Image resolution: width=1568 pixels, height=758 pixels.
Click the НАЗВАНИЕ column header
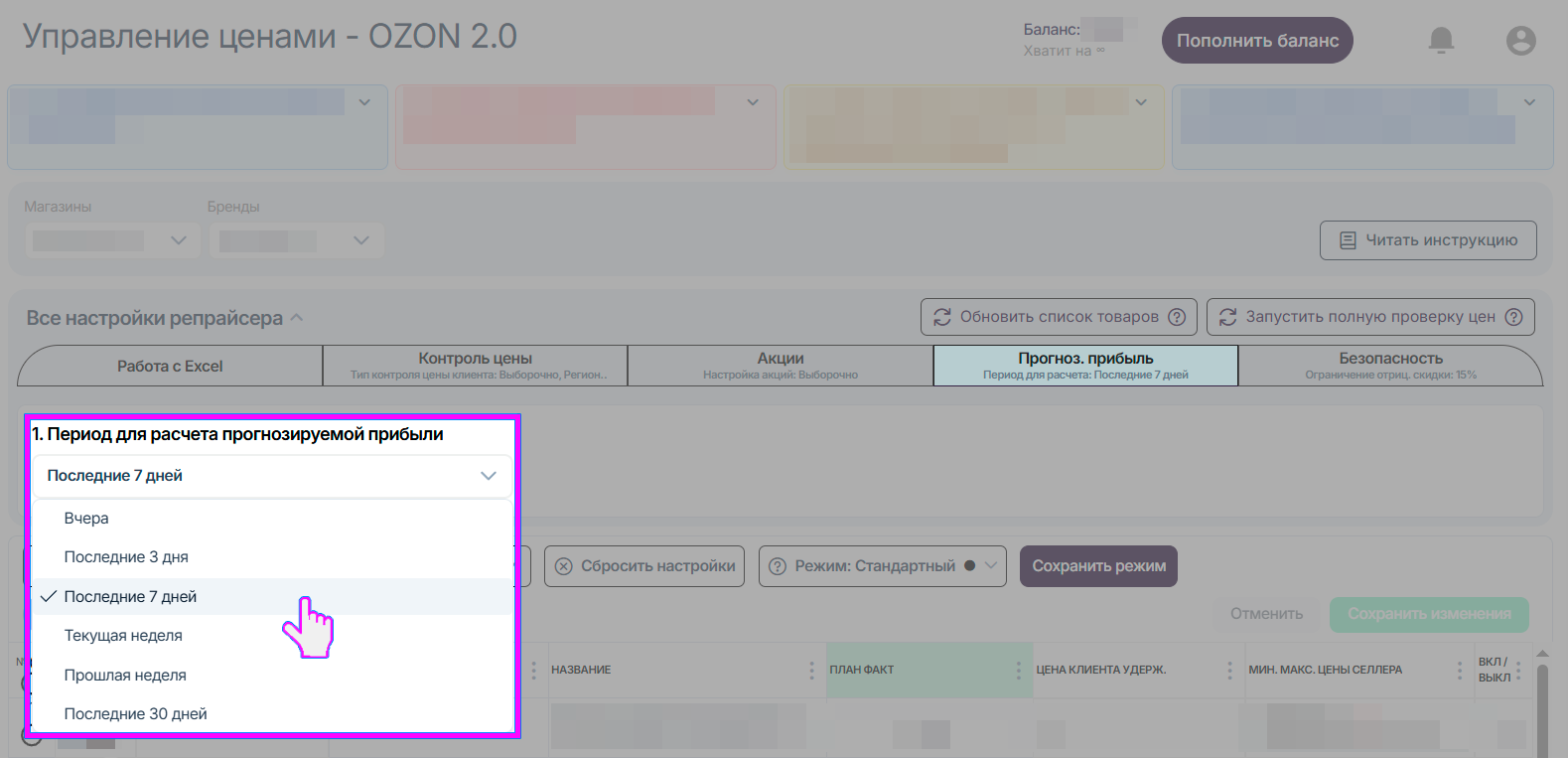(x=683, y=670)
